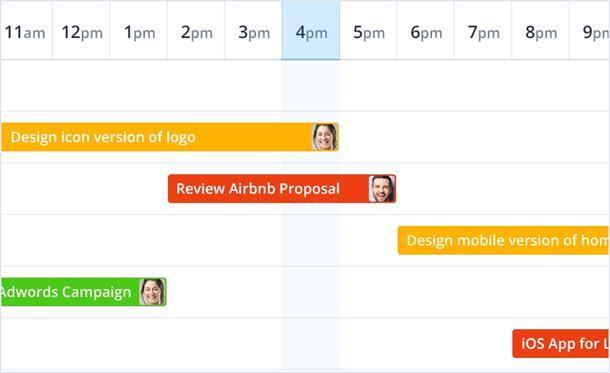Click the 3pm time header
This screenshot has height=373, width=610.
[253, 30]
